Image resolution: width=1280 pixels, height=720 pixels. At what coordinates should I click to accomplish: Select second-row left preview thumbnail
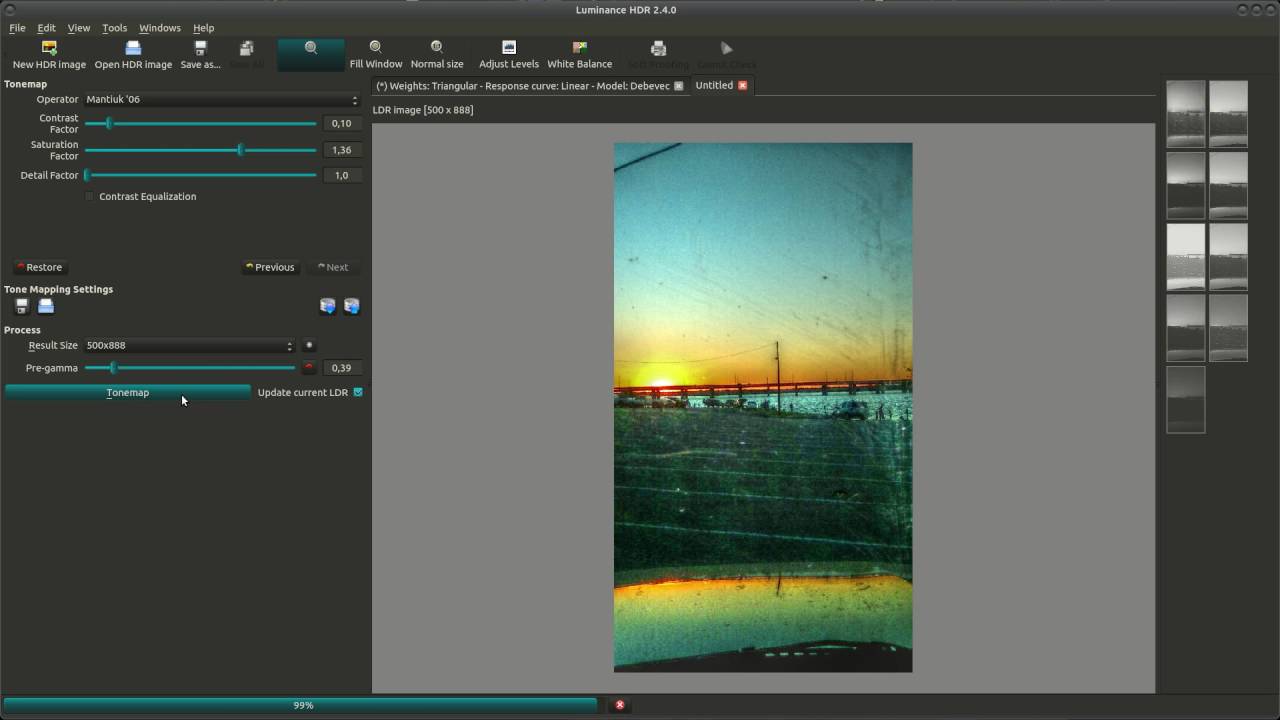click(1186, 185)
